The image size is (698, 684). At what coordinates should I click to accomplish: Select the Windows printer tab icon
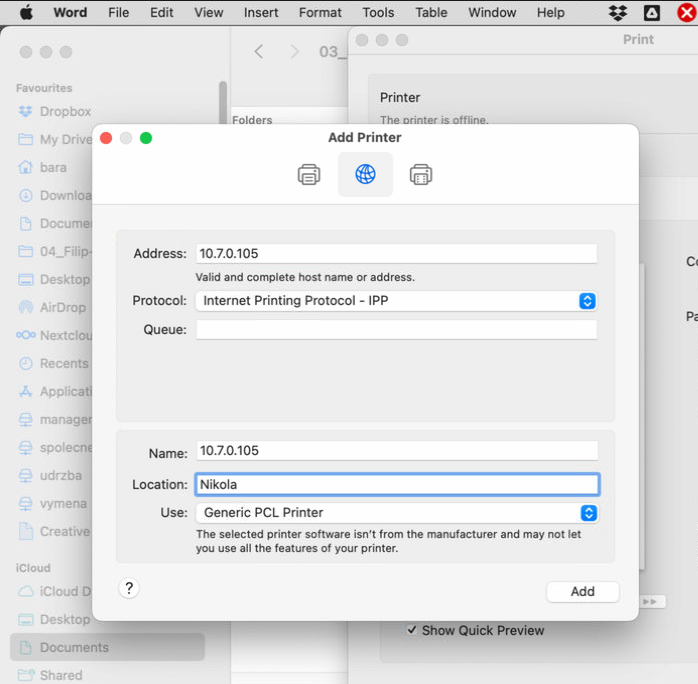click(421, 175)
